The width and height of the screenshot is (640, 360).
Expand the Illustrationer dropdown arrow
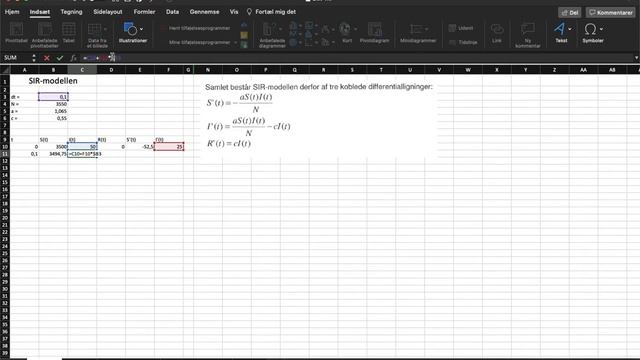[141, 29]
